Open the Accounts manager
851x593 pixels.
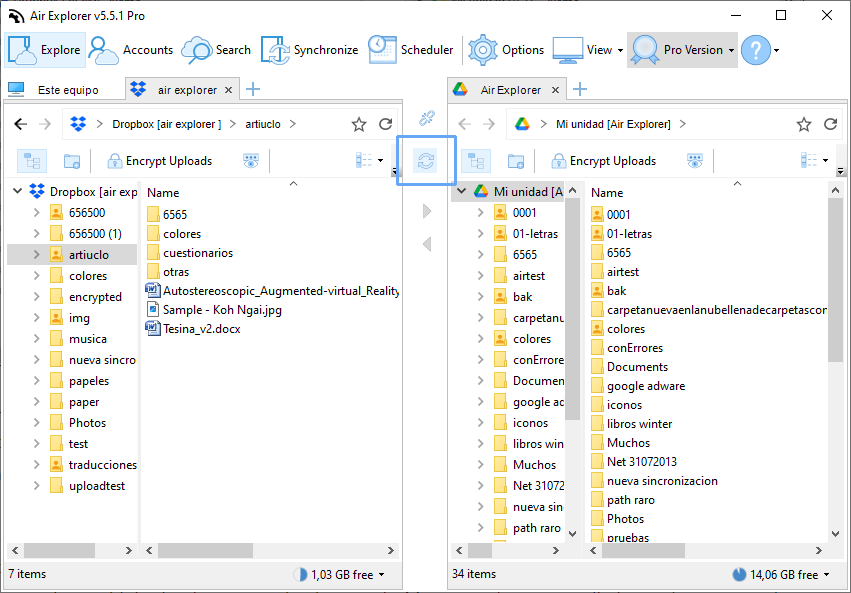coord(130,50)
